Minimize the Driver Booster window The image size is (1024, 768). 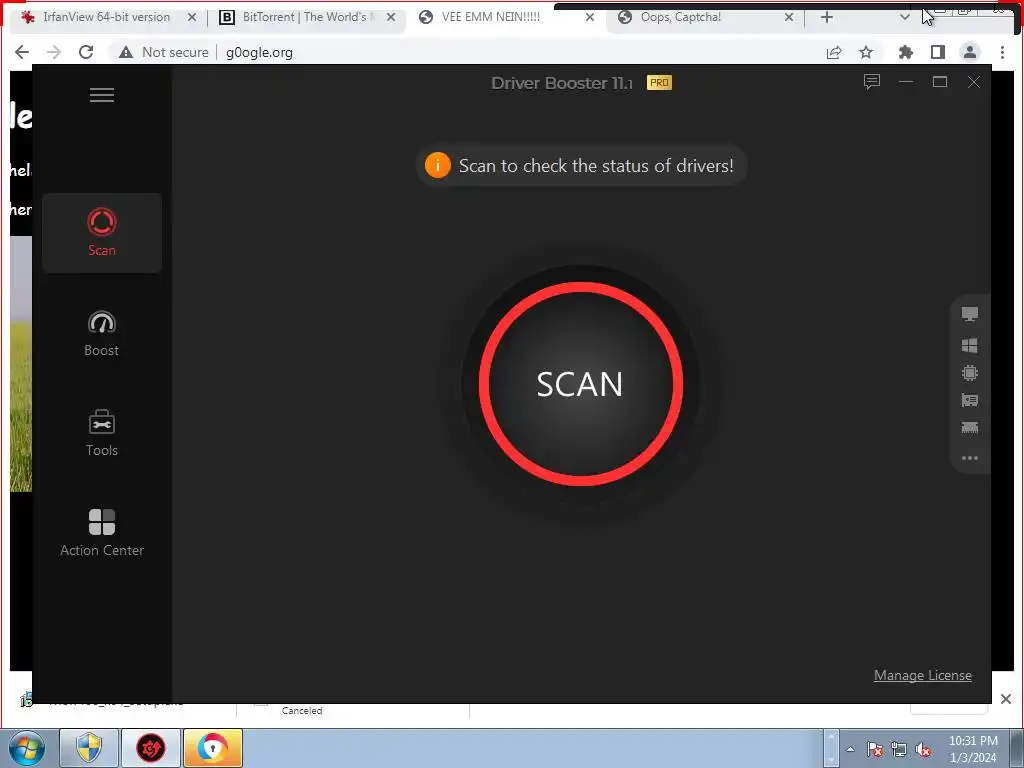point(906,82)
